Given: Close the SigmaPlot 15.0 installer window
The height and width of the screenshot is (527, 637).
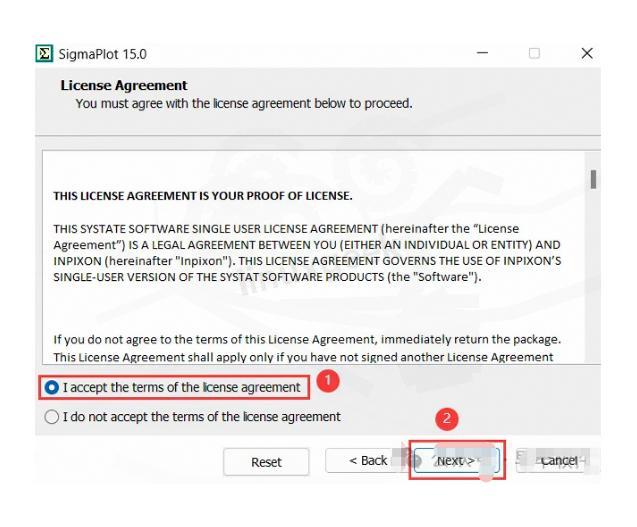Looking at the screenshot, I should coord(587,53).
